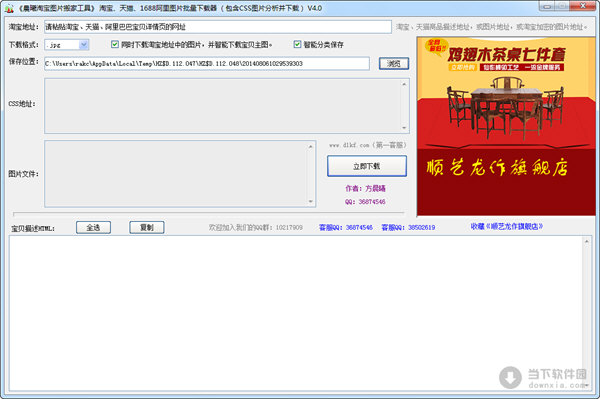This screenshot has height=399, width=600.
Task: Click the application icon in title bar
Action: pos(8,8)
